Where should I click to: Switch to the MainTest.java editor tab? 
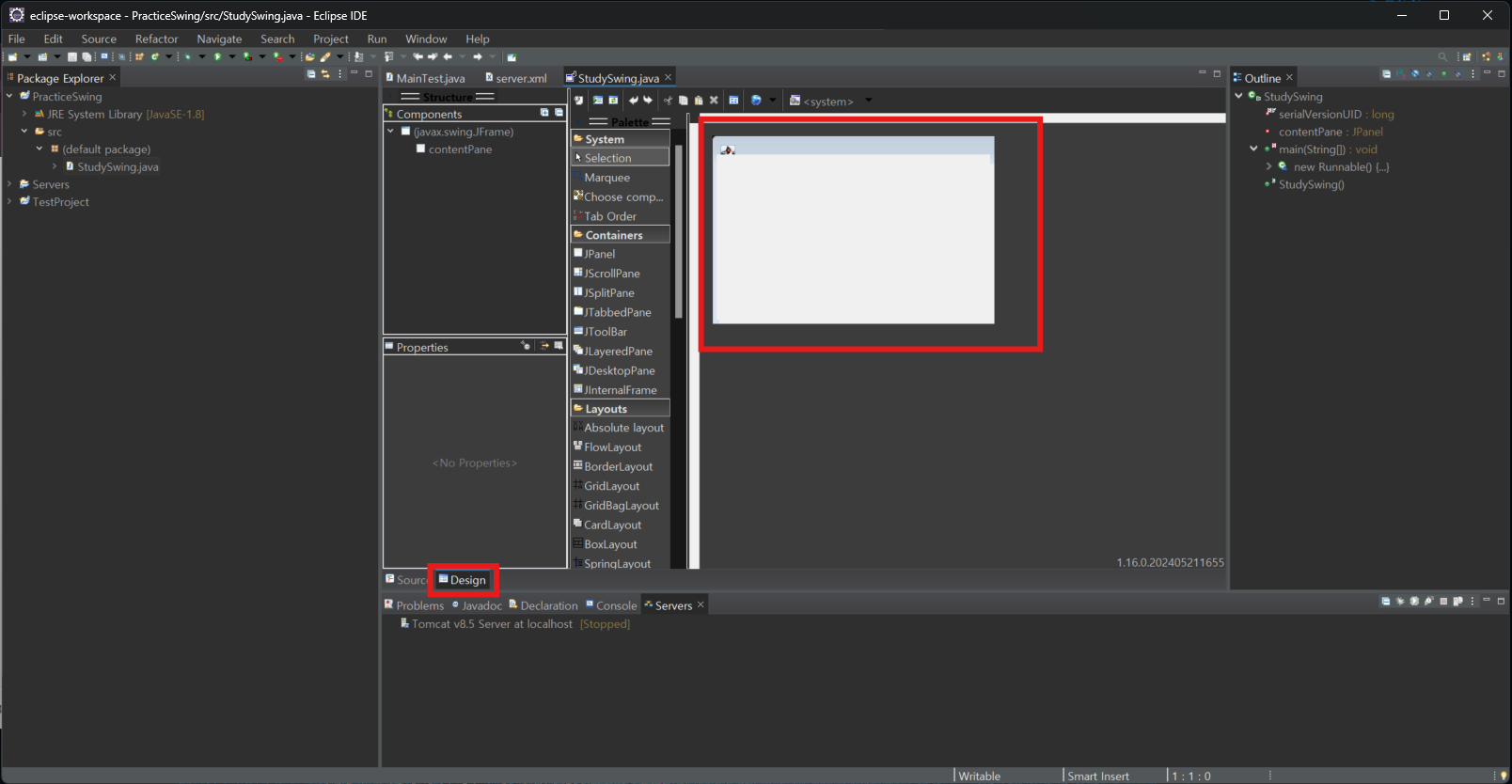click(425, 78)
